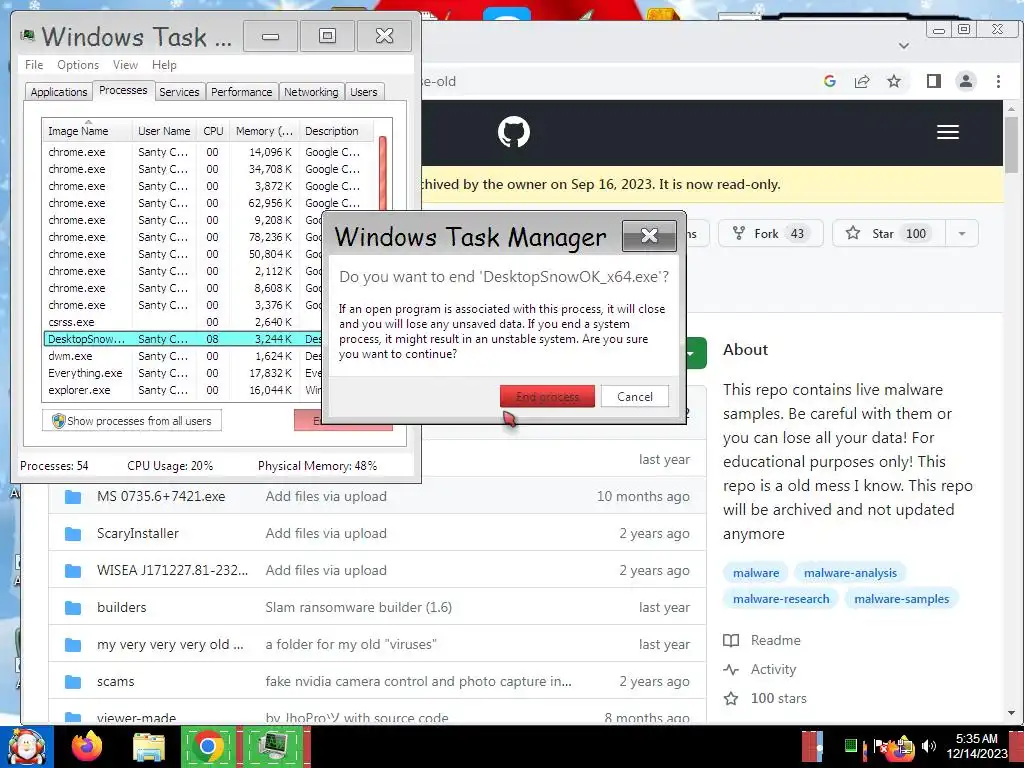
Task: Click the malware topic tag
Action: click(756, 573)
